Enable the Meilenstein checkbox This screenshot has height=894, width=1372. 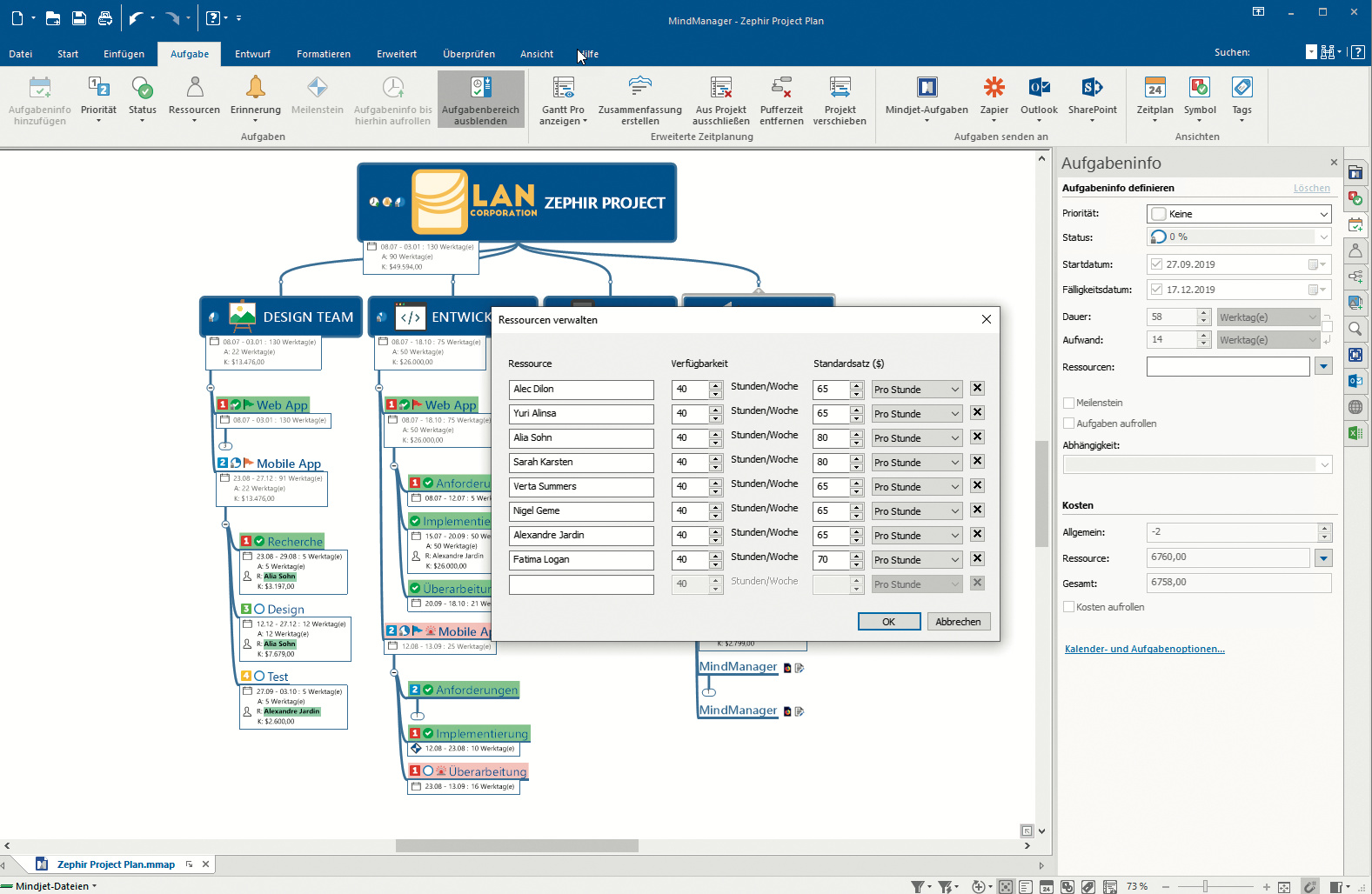[x=1069, y=404]
